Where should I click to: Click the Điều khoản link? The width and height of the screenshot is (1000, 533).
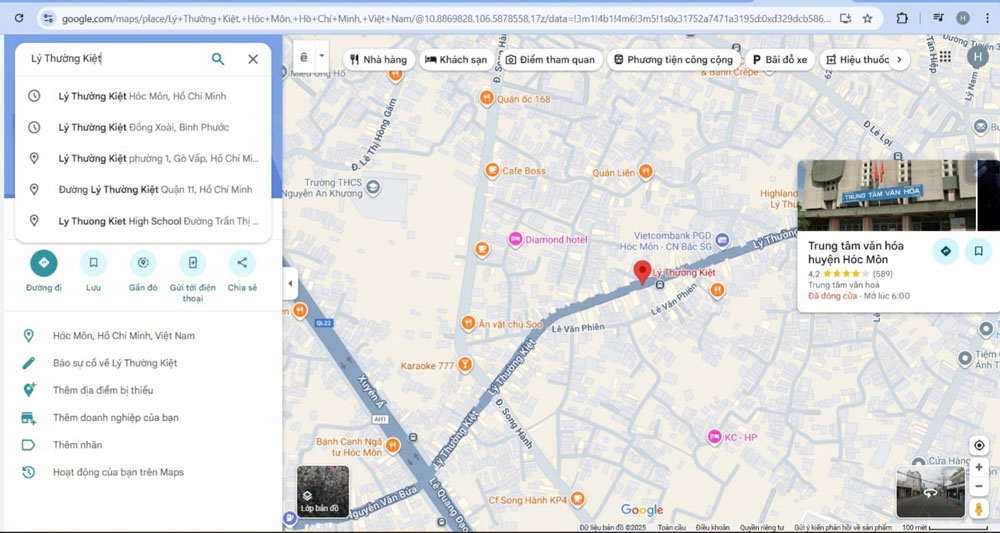(712, 528)
